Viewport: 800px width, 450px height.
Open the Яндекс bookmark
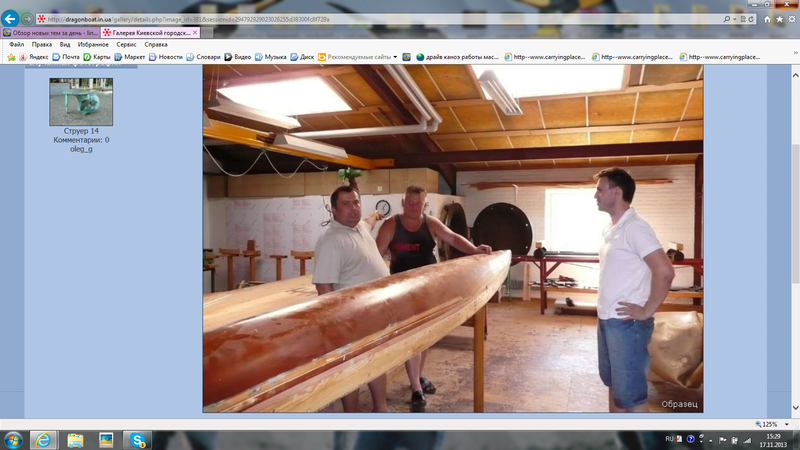[x=34, y=57]
